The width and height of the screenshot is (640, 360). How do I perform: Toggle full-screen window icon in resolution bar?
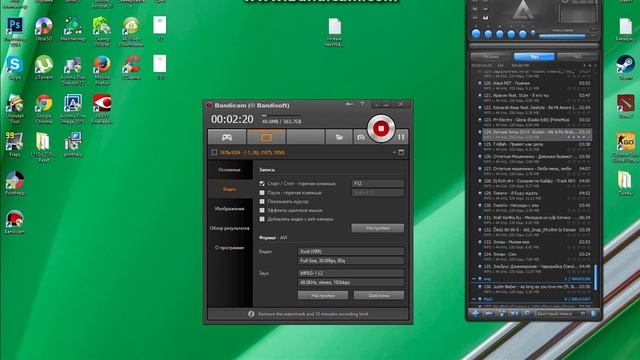coord(401,152)
